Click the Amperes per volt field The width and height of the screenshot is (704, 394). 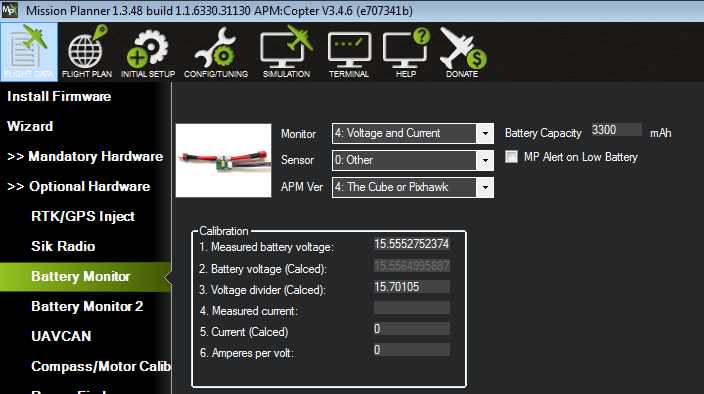412,350
